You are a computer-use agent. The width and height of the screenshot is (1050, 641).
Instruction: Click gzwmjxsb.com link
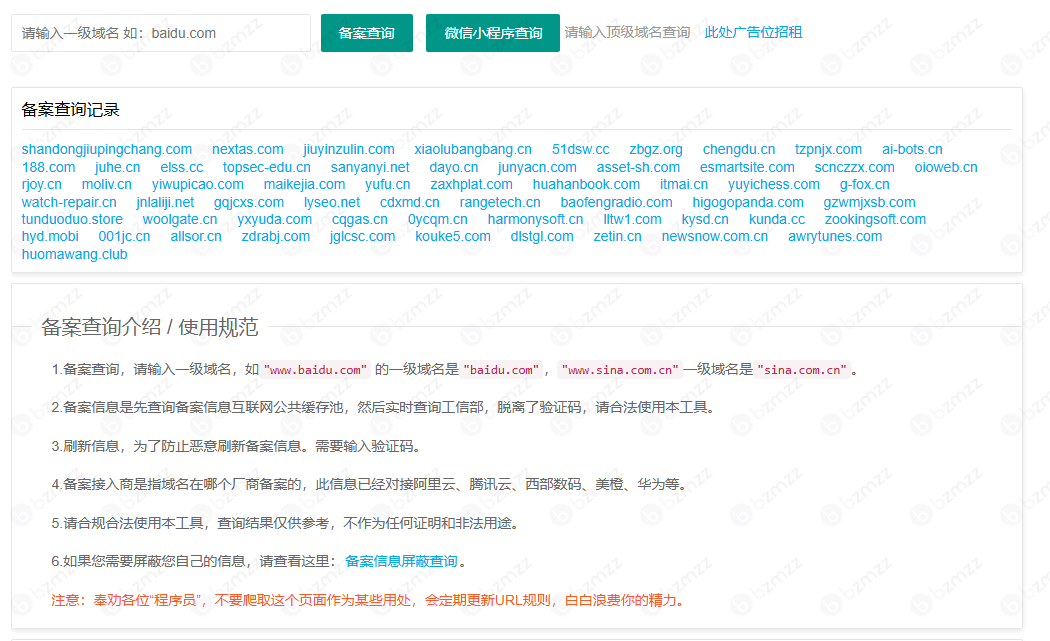869,202
